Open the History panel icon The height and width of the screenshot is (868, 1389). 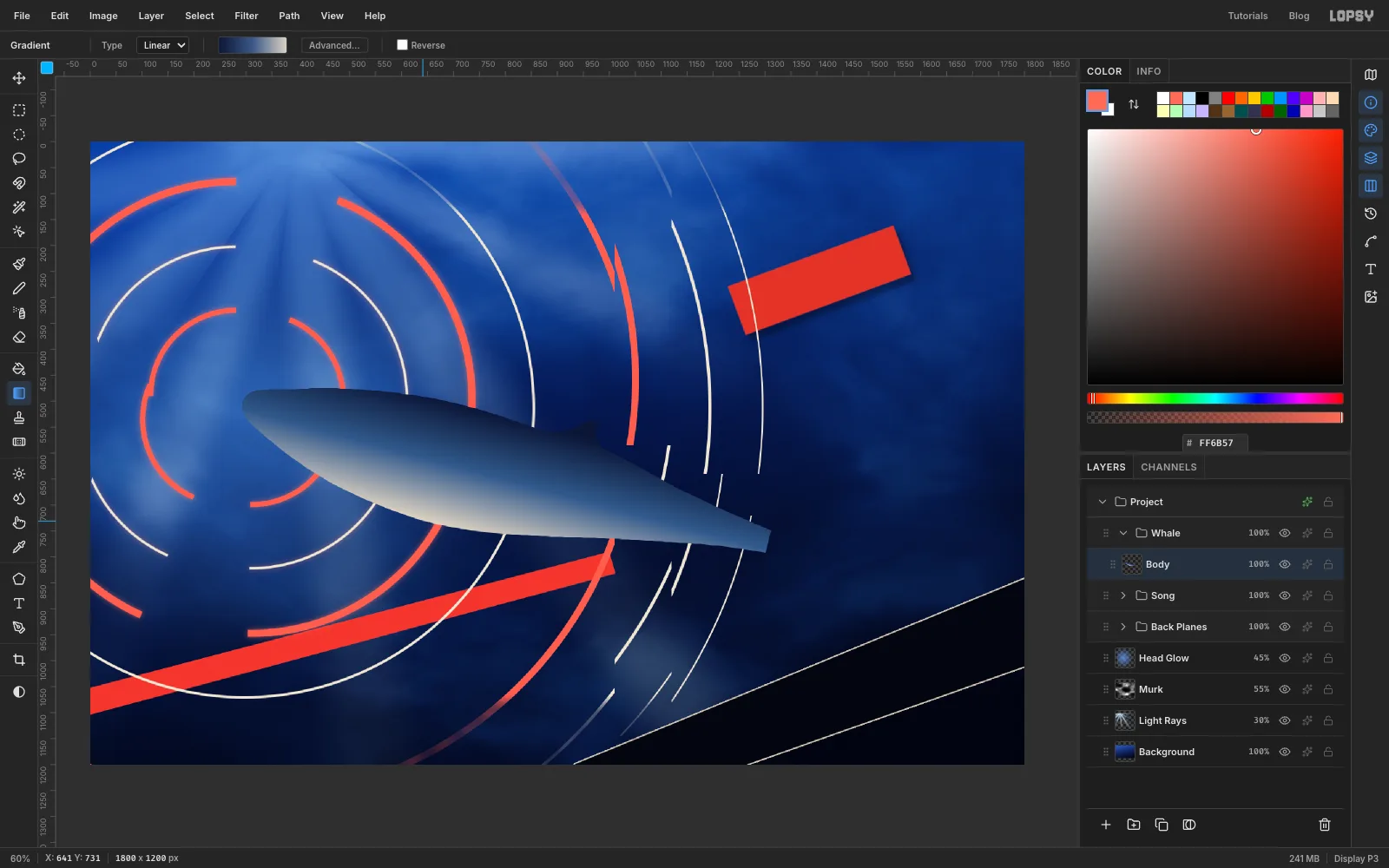[1371, 214]
